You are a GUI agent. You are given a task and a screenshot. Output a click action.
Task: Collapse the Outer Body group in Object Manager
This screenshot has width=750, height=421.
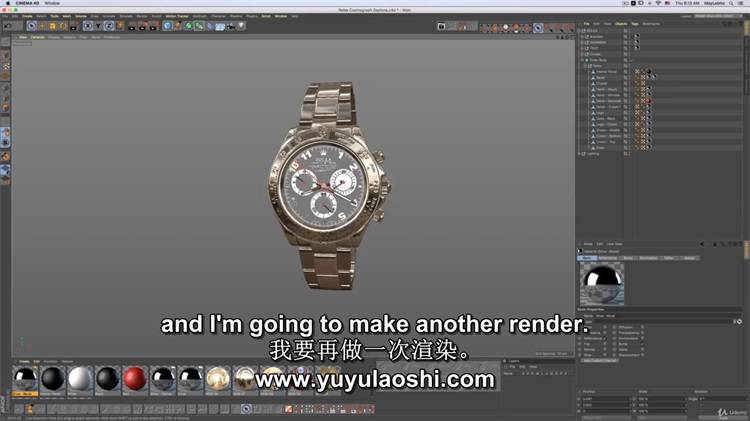(x=582, y=60)
